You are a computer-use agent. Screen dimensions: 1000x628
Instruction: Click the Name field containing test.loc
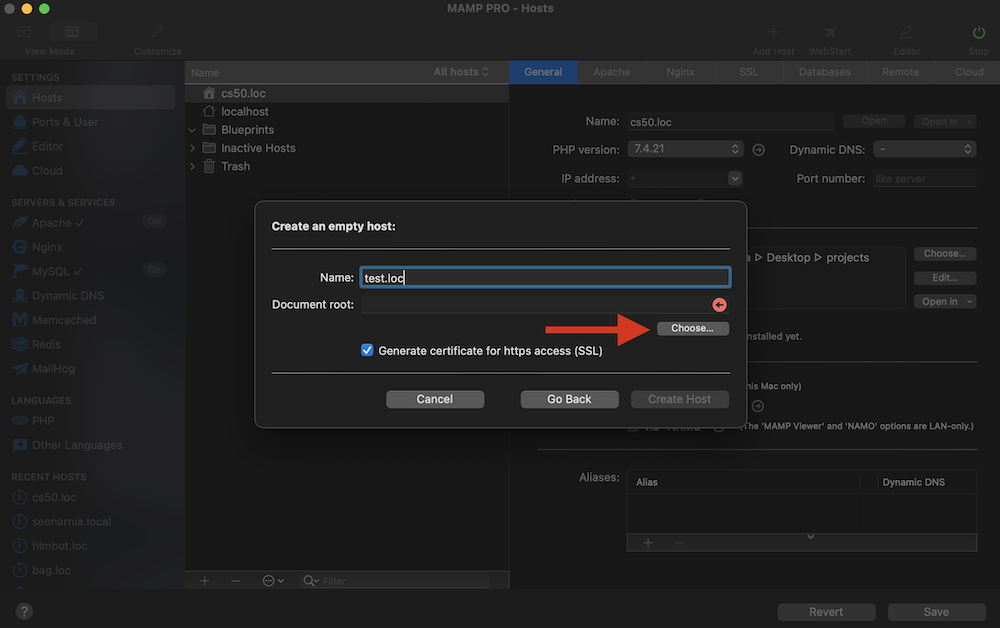click(x=545, y=278)
